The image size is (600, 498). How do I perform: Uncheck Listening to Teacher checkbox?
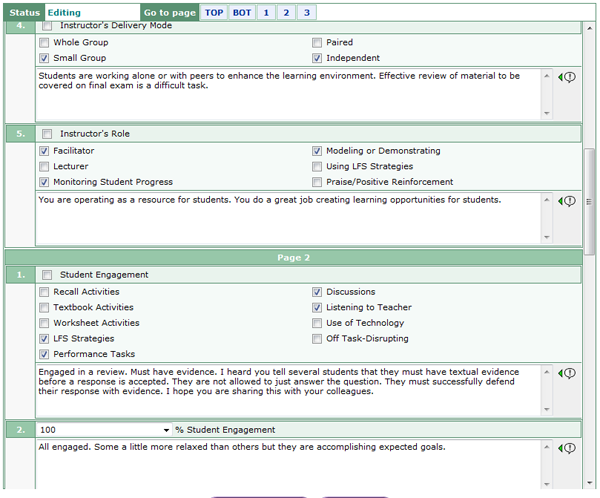tap(317, 307)
